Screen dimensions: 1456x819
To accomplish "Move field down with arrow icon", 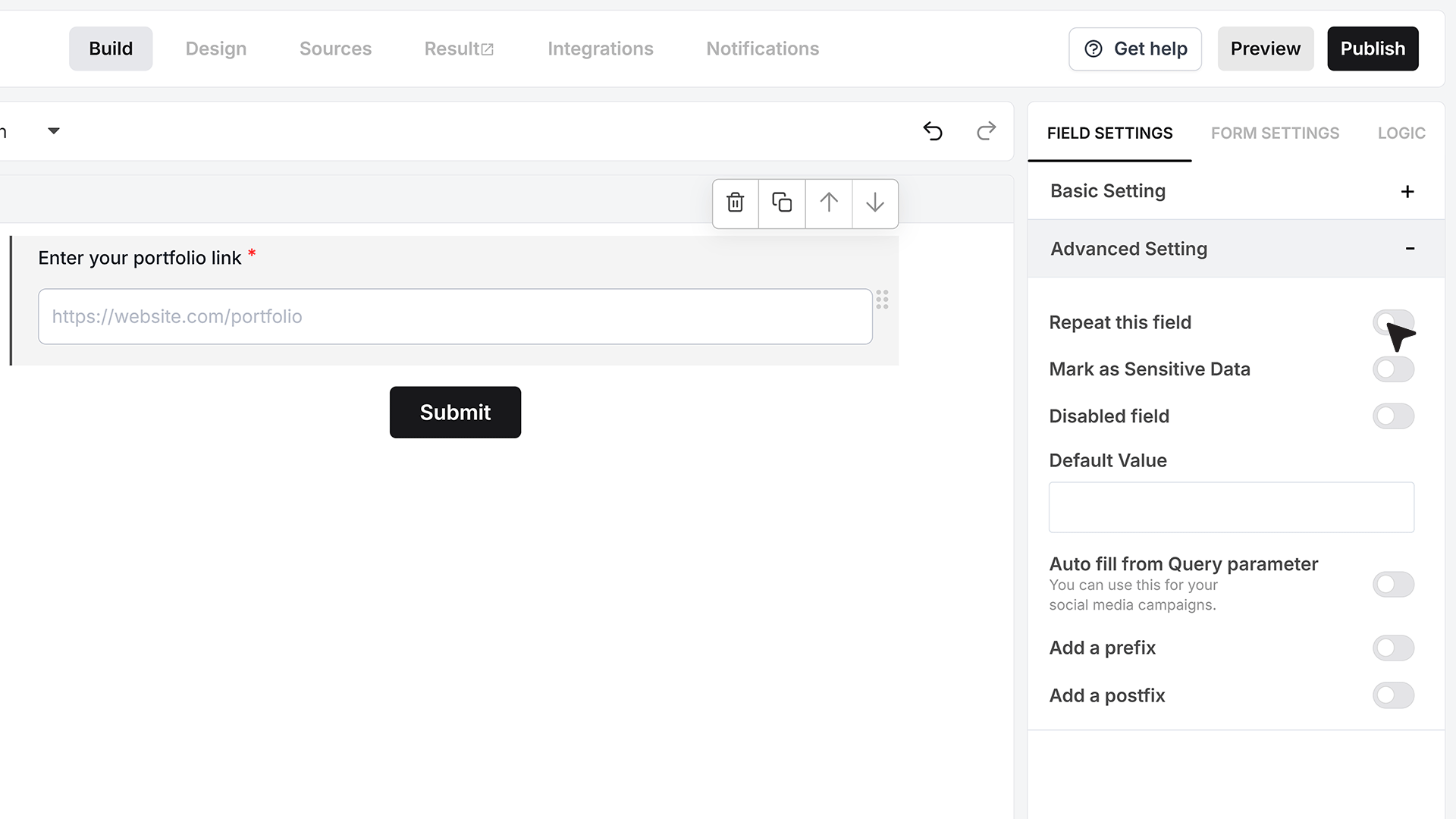I will tap(875, 203).
